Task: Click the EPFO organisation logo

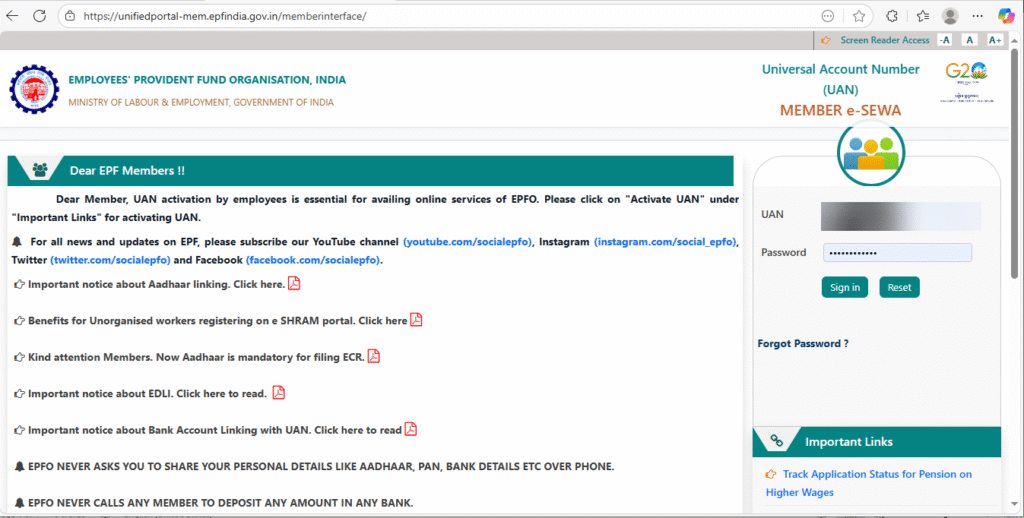Action: [x=34, y=89]
